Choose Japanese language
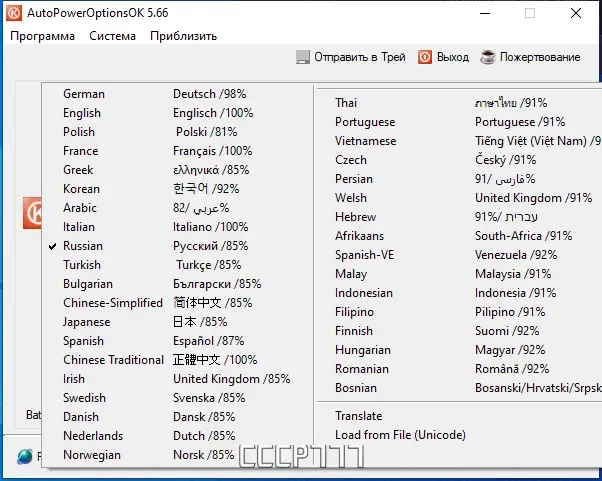602x481 pixels. pyautogui.click(x=178, y=322)
